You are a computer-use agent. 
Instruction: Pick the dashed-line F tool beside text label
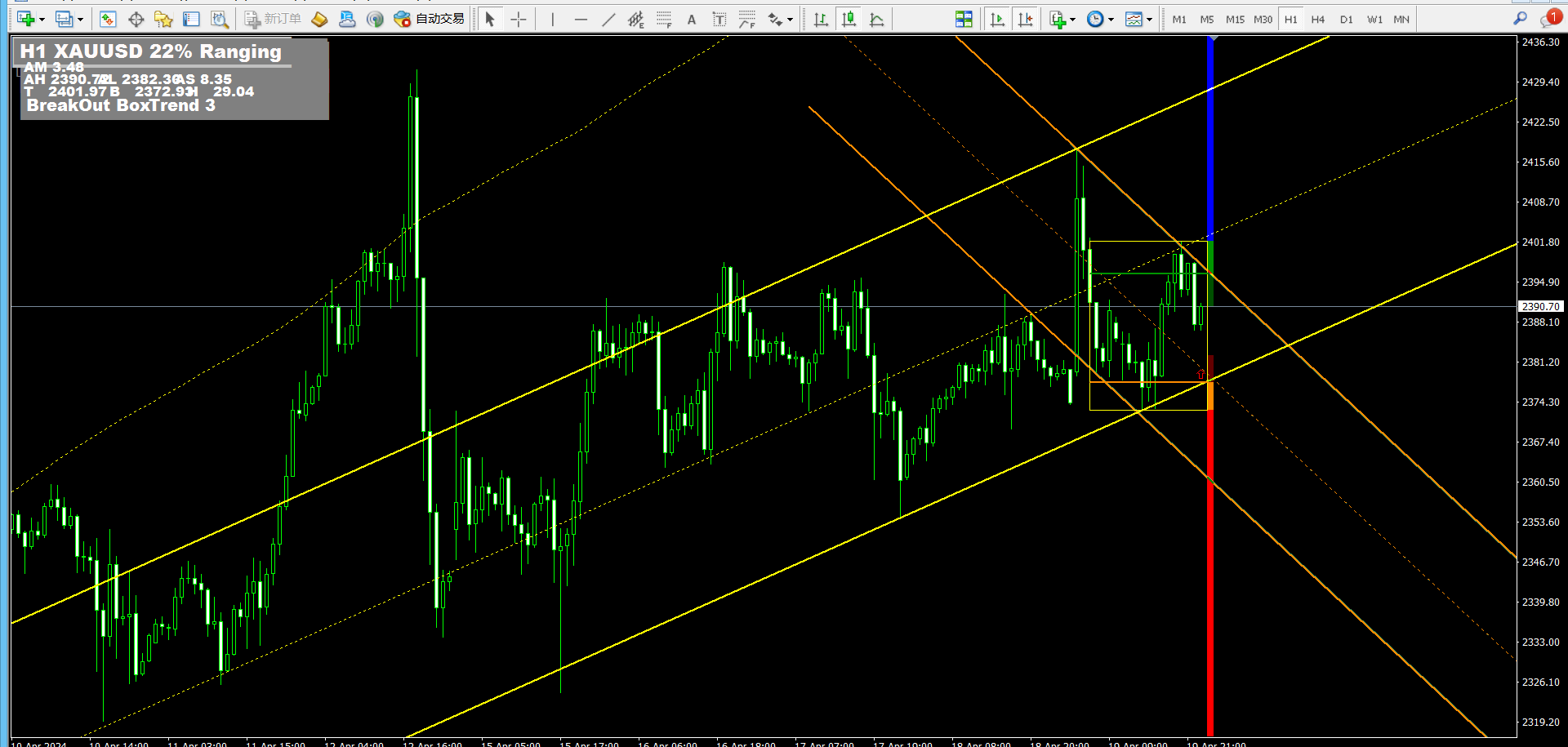tap(747, 19)
